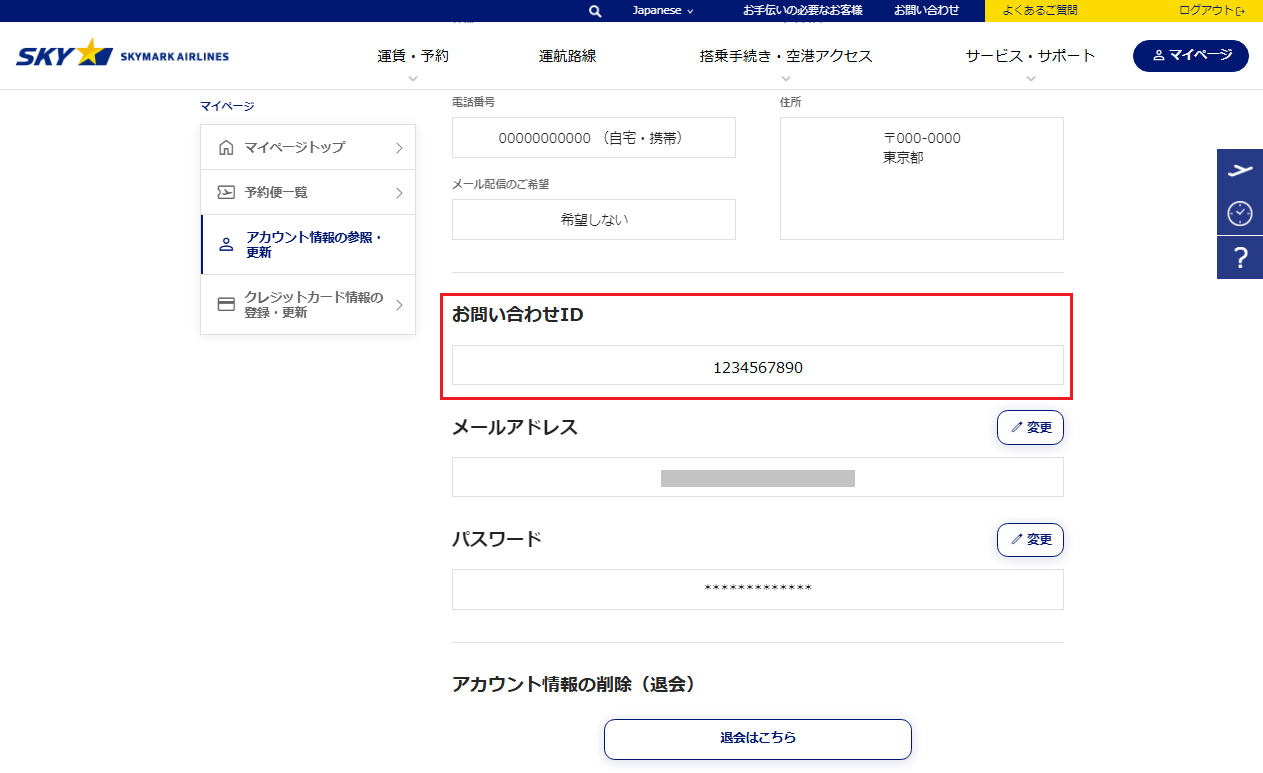Open the Japanese language dropdown
Viewport: 1263px width, 773px height.
click(662, 11)
